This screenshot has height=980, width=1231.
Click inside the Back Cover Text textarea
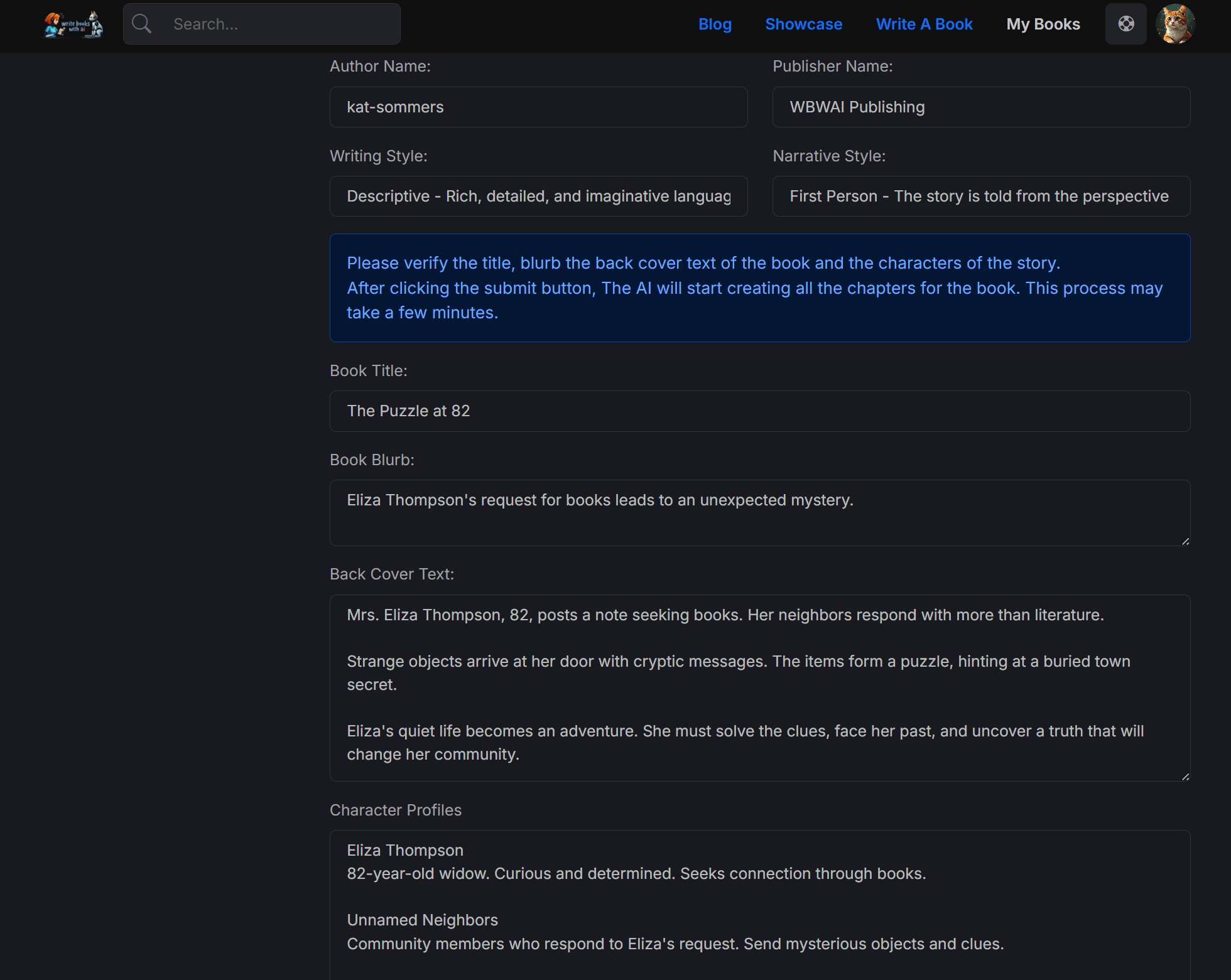click(760, 688)
